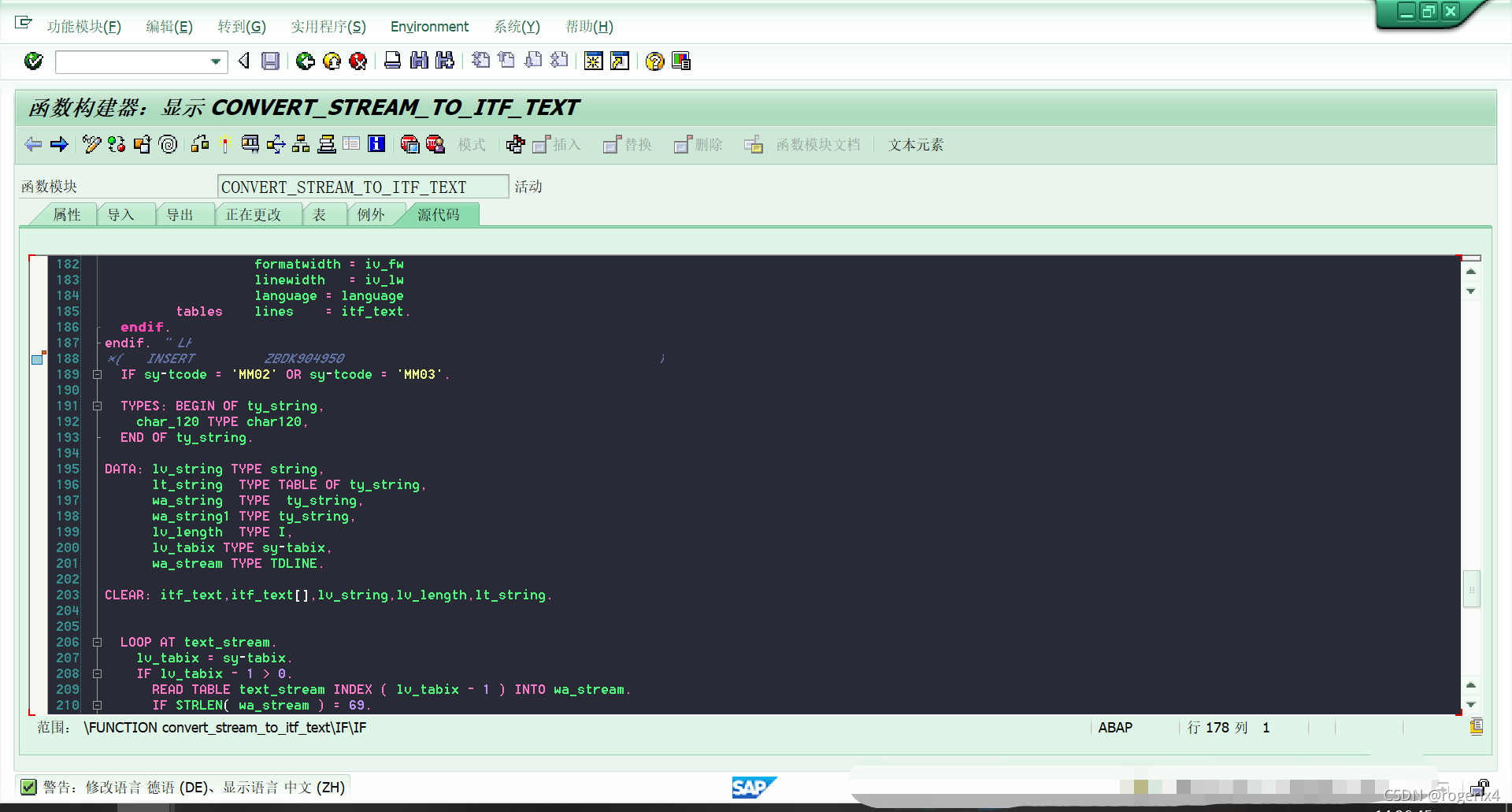The image size is (1512, 812).
Task: Click the Find binoculars icon
Action: coord(419,61)
